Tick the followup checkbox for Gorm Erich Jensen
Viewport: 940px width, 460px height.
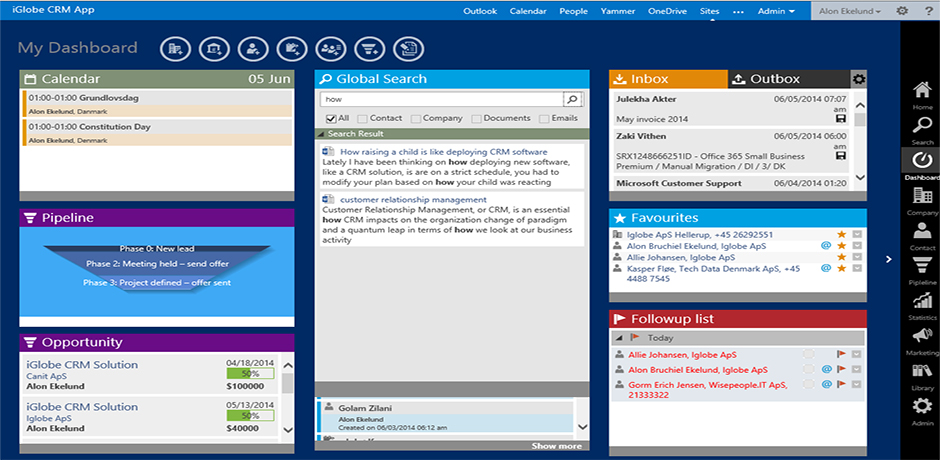(809, 384)
